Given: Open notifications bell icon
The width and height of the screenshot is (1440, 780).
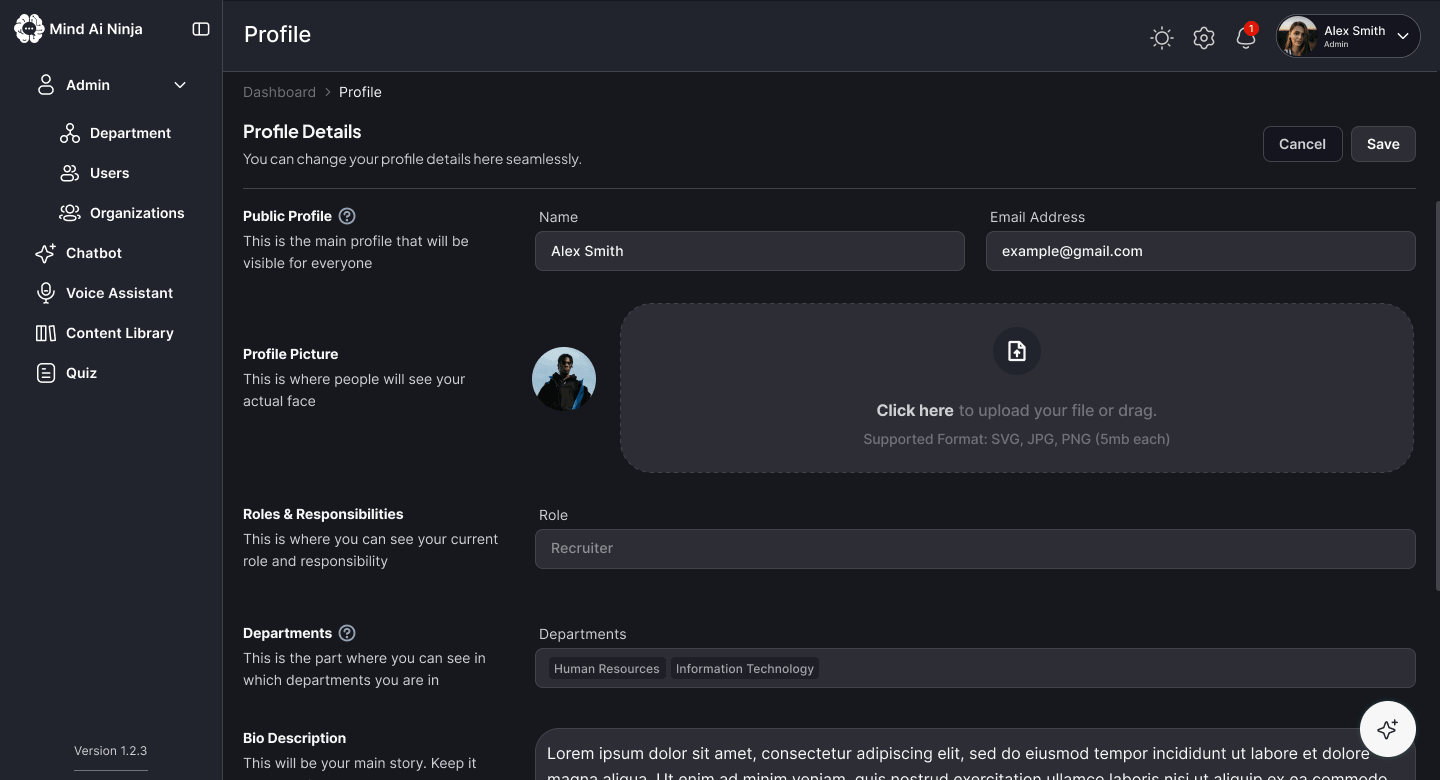Looking at the screenshot, I should click(1246, 38).
